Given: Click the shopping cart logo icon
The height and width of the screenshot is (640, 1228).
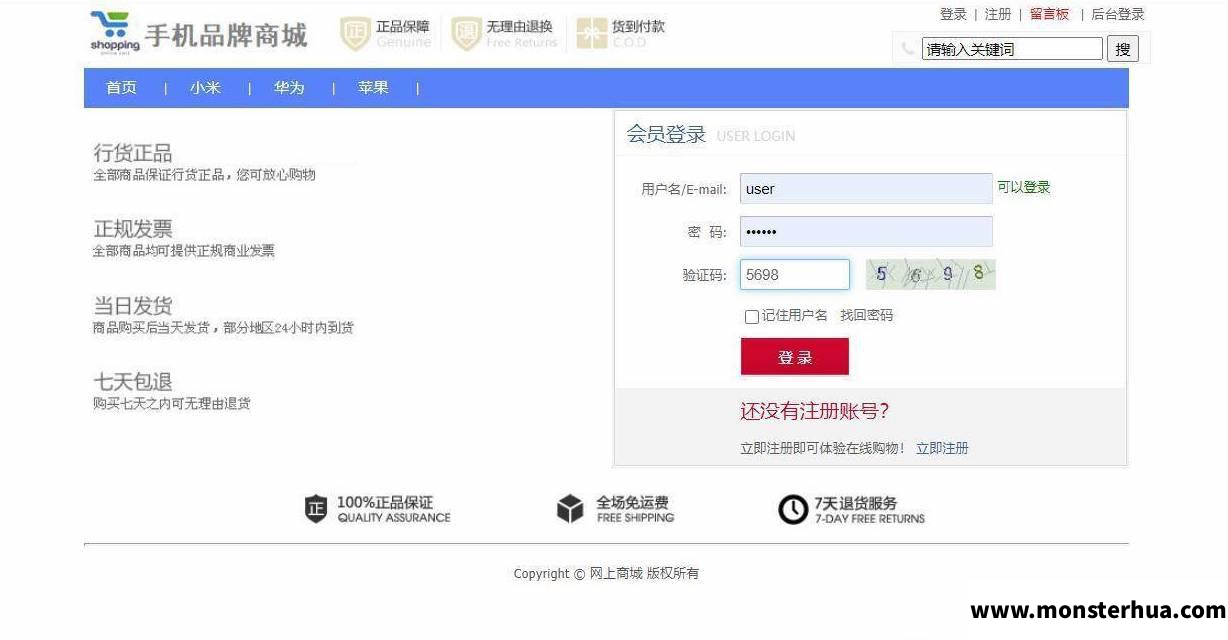Looking at the screenshot, I should pos(114,33).
